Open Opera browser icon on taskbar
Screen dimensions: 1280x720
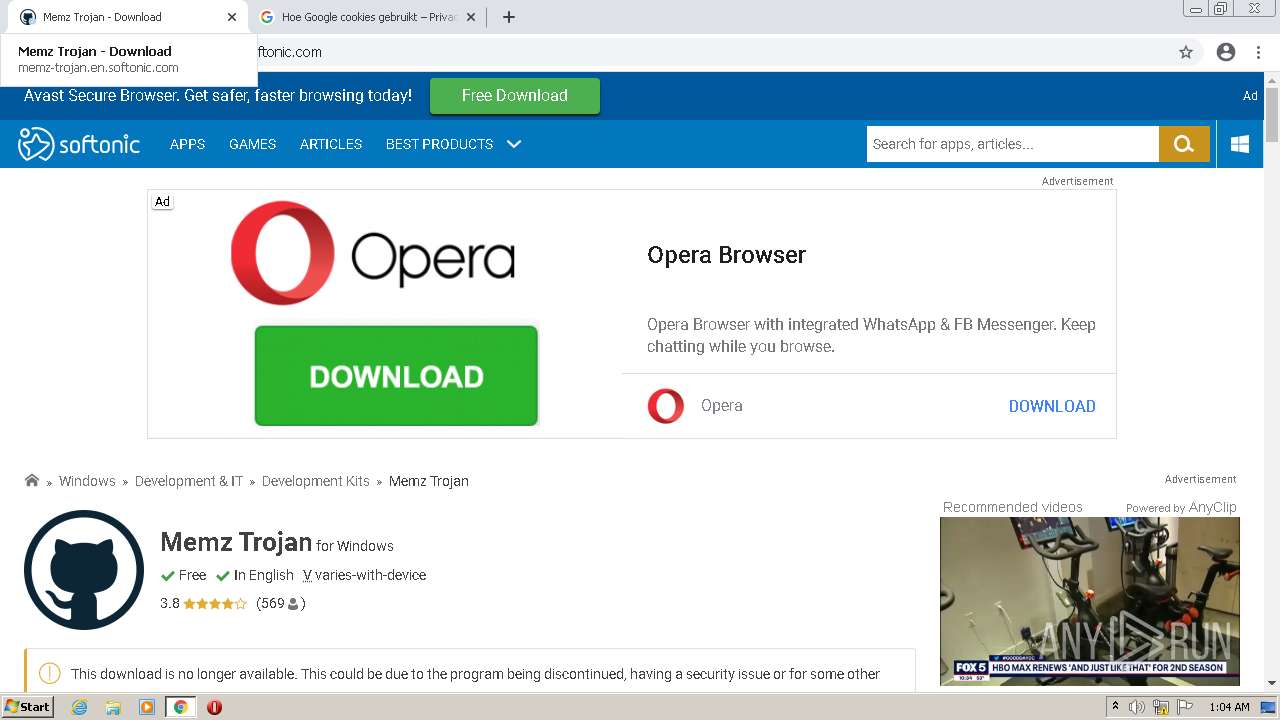214,707
